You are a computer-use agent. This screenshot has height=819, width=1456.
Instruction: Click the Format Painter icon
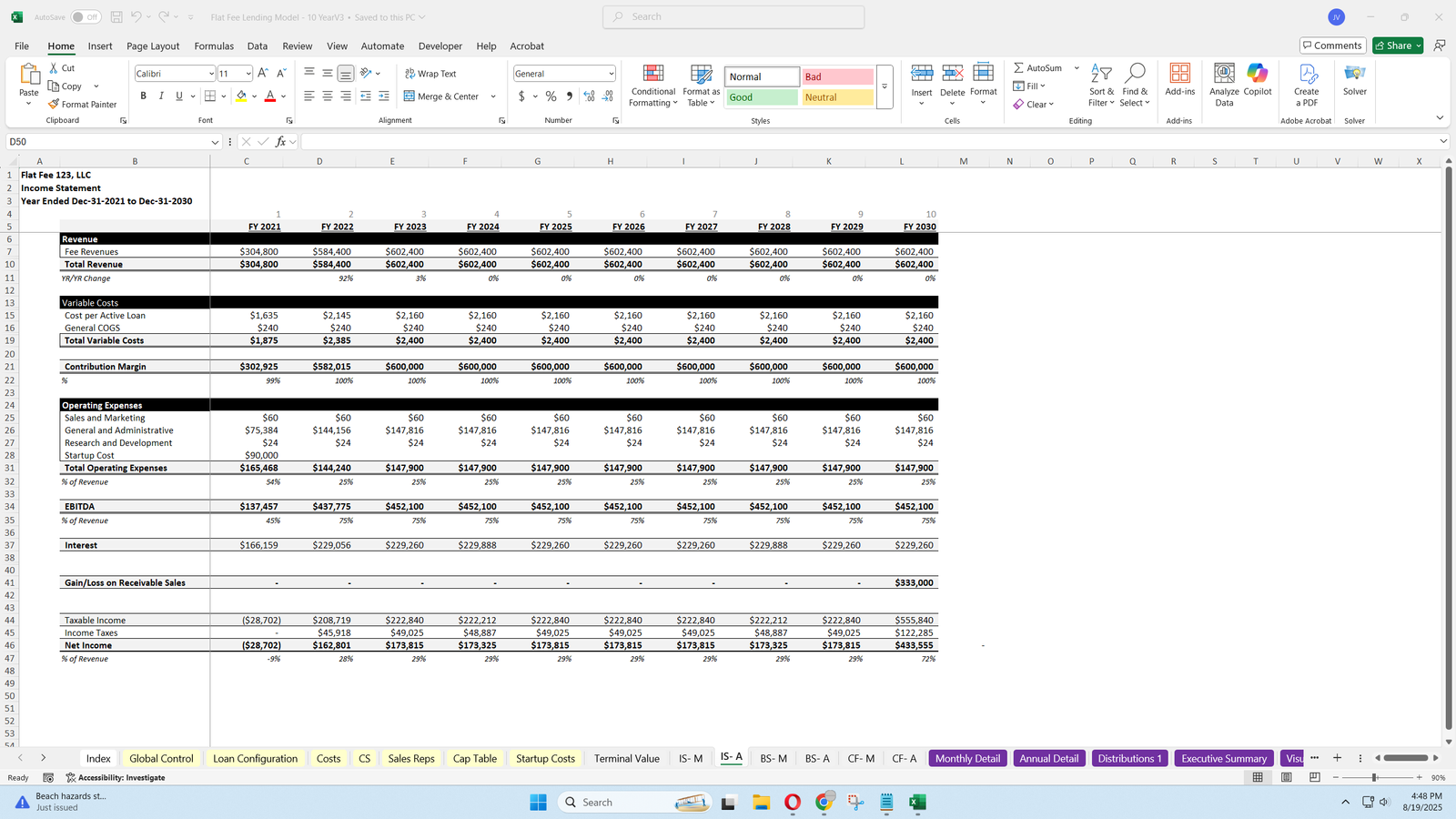(x=55, y=105)
